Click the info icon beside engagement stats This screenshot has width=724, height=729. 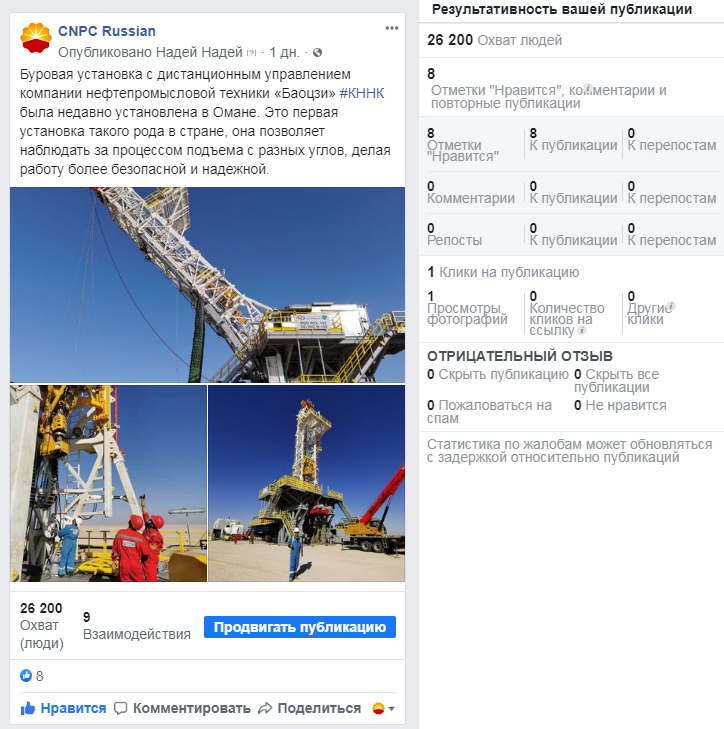588,87
